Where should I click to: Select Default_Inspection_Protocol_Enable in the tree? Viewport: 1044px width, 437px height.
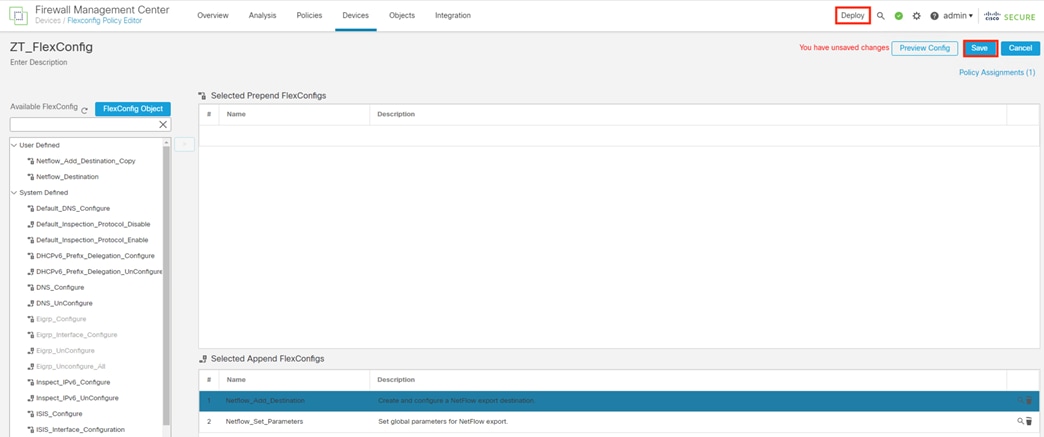click(92, 240)
